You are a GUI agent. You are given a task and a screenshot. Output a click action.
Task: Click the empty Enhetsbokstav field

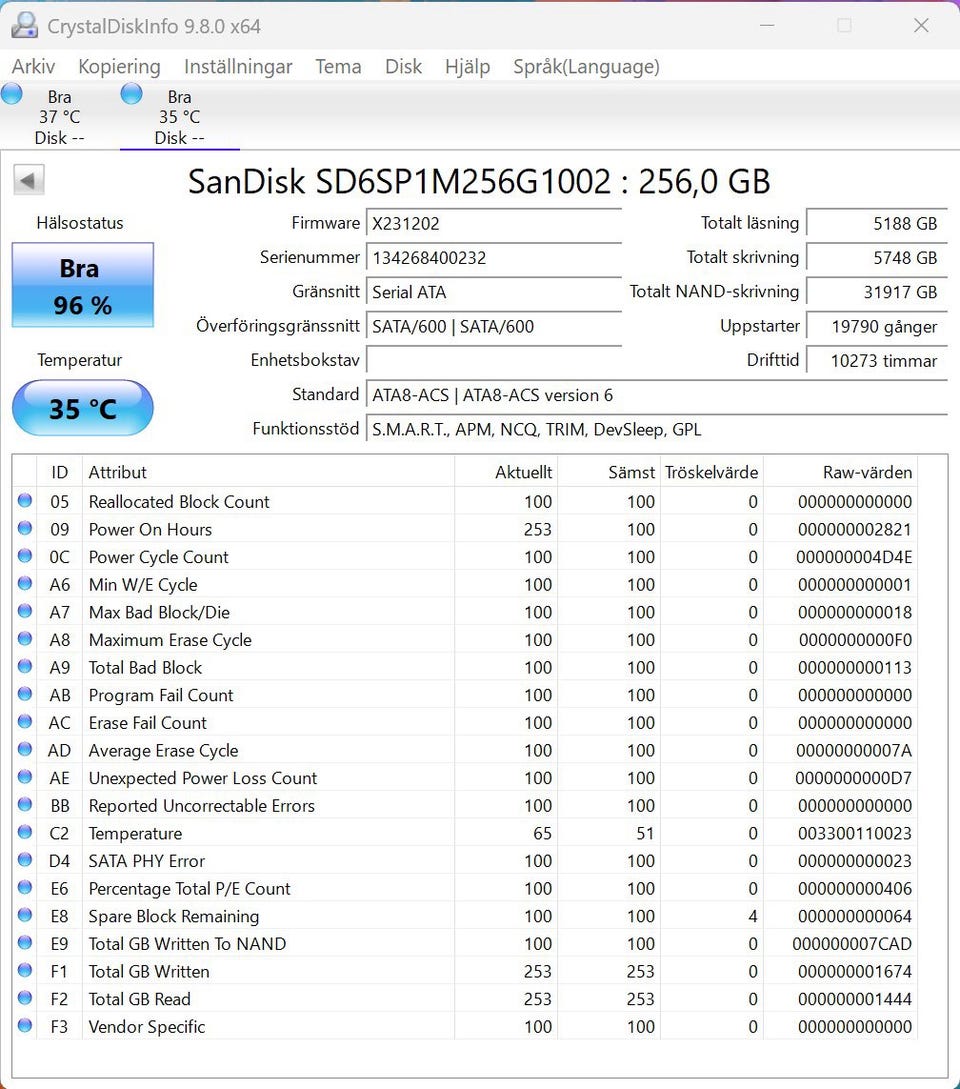(x=493, y=360)
